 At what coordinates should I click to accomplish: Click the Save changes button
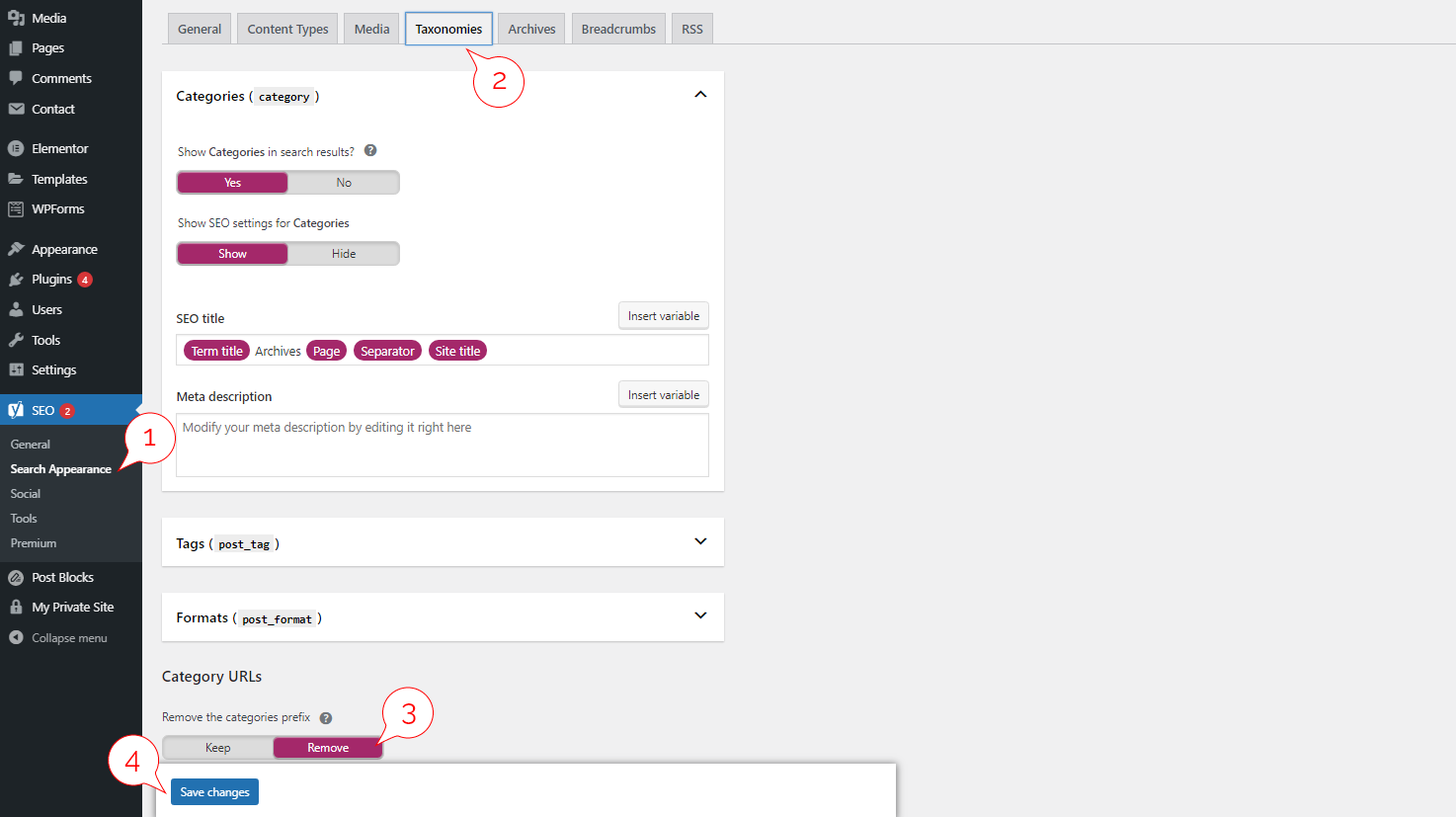[x=214, y=792]
